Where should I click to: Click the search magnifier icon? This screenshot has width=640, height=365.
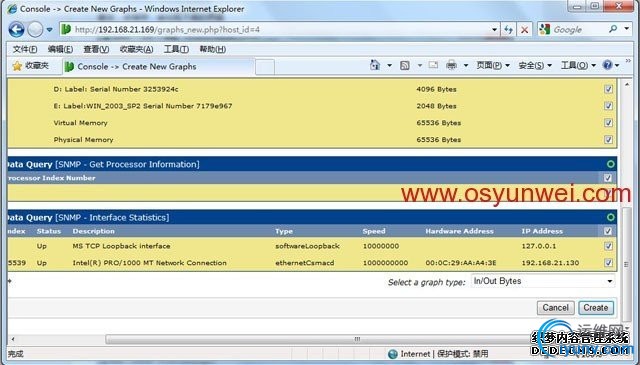pos(613,29)
